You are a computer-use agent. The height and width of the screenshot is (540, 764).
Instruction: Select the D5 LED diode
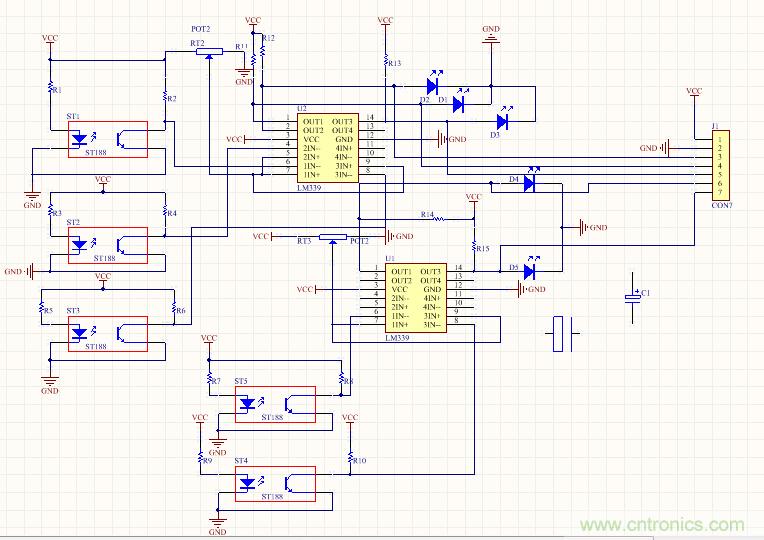[x=529, y=270]
